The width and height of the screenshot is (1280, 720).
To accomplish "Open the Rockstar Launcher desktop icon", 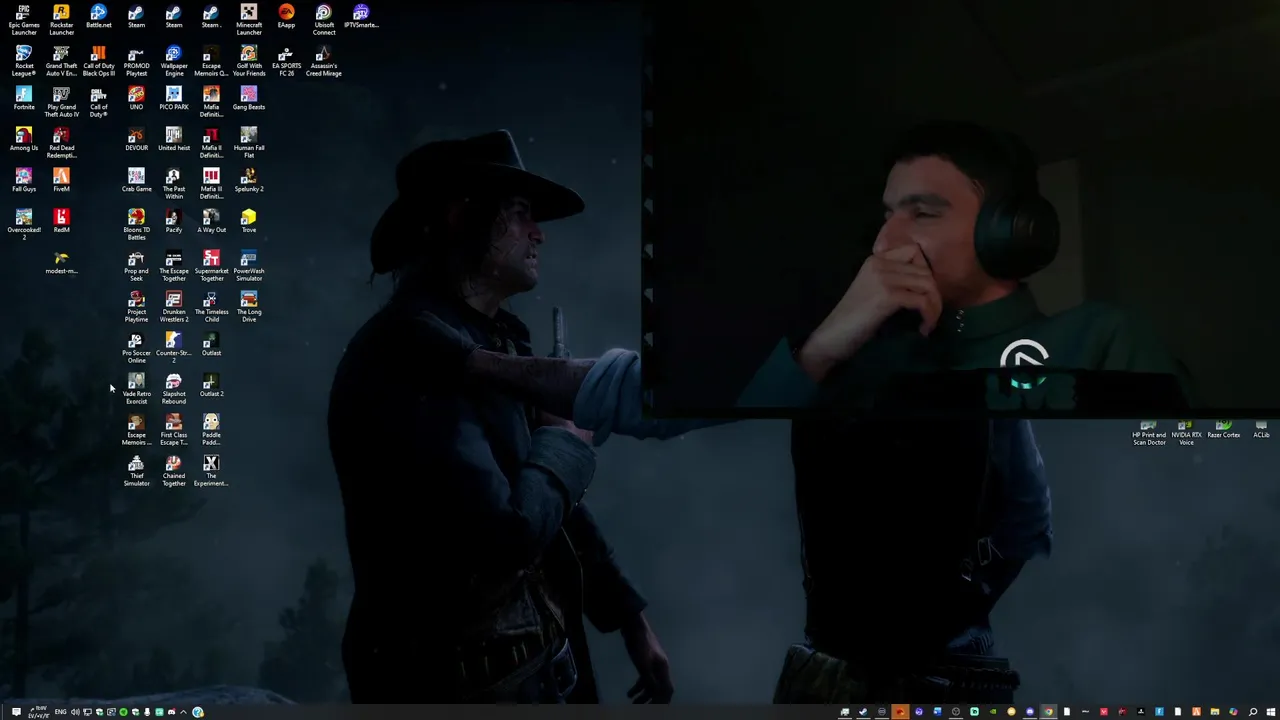I will (x=61, y=19).
